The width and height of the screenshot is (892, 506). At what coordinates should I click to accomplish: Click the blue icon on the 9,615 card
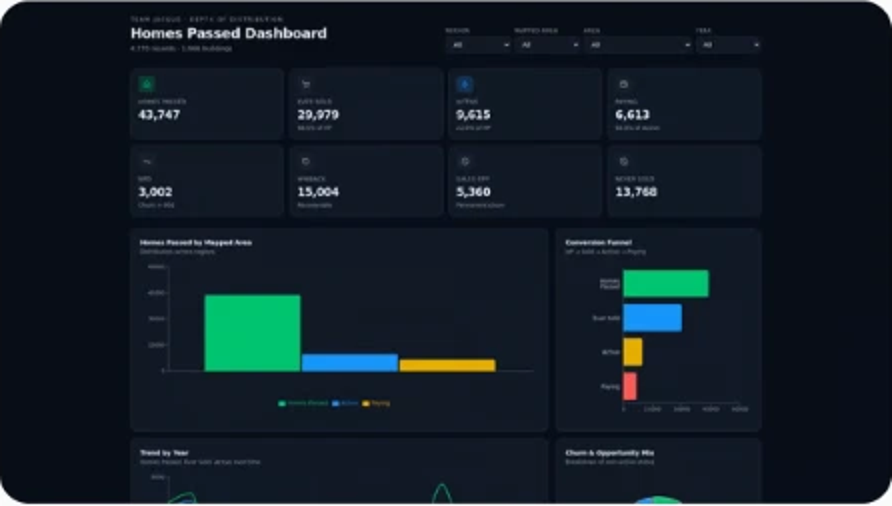coord(465,84)
